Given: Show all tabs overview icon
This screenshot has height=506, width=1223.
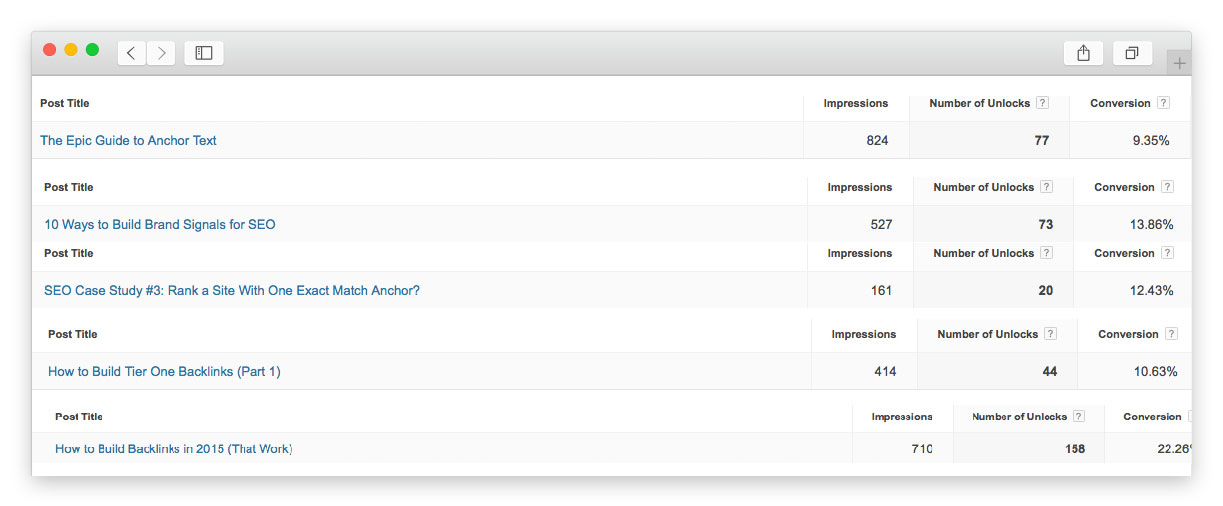Looking at the screenshot, I should 1132,53.
